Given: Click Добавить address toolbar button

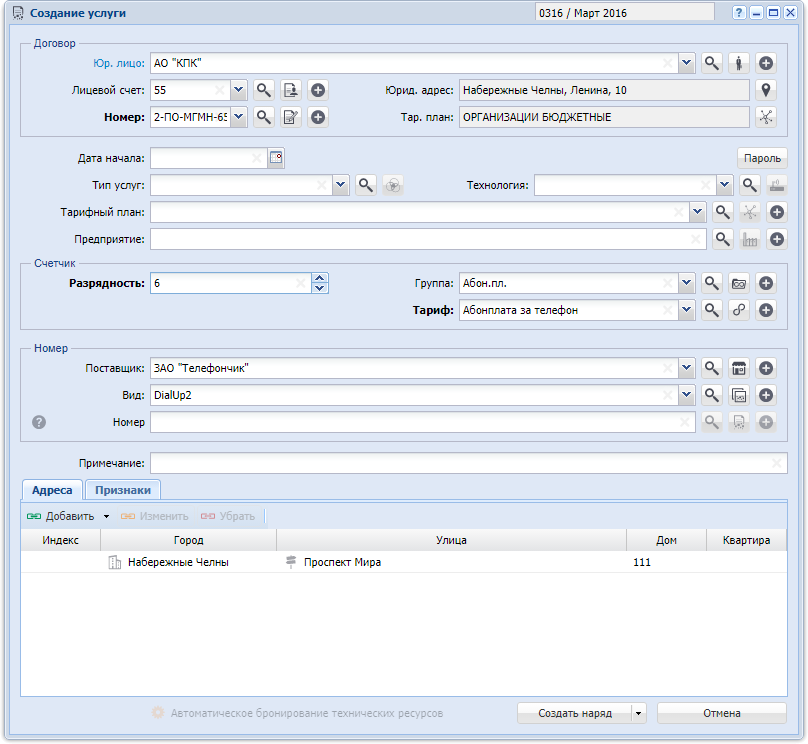Looking at the screenshot, I should point(62,516).
